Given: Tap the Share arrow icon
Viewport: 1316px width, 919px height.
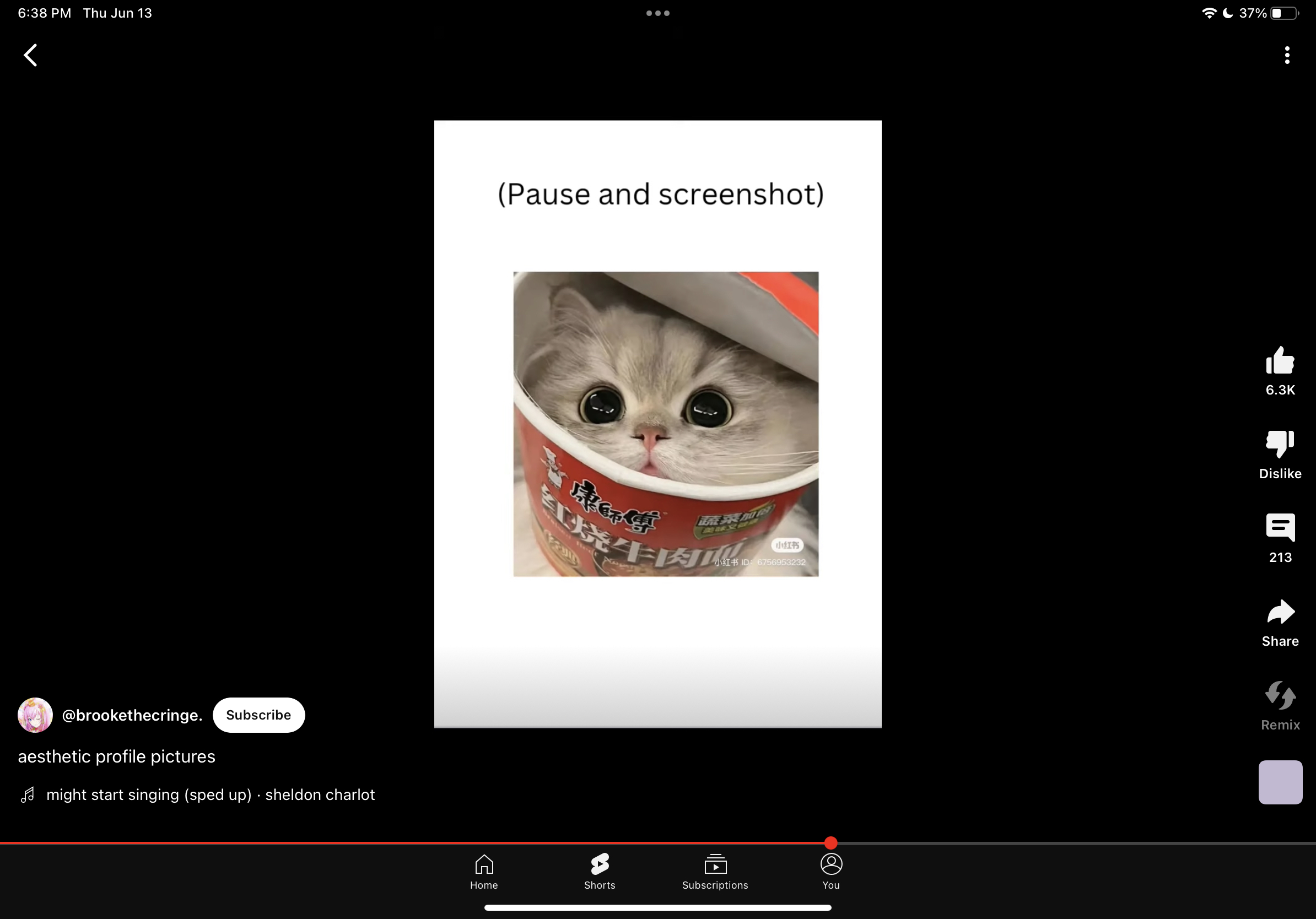Looking at the screenshot, I should 1279,612.
